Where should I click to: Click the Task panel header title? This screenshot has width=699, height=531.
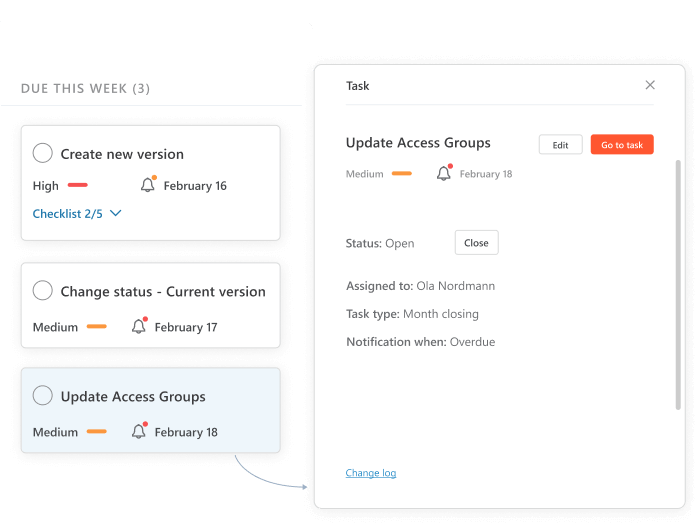[358, 86]
